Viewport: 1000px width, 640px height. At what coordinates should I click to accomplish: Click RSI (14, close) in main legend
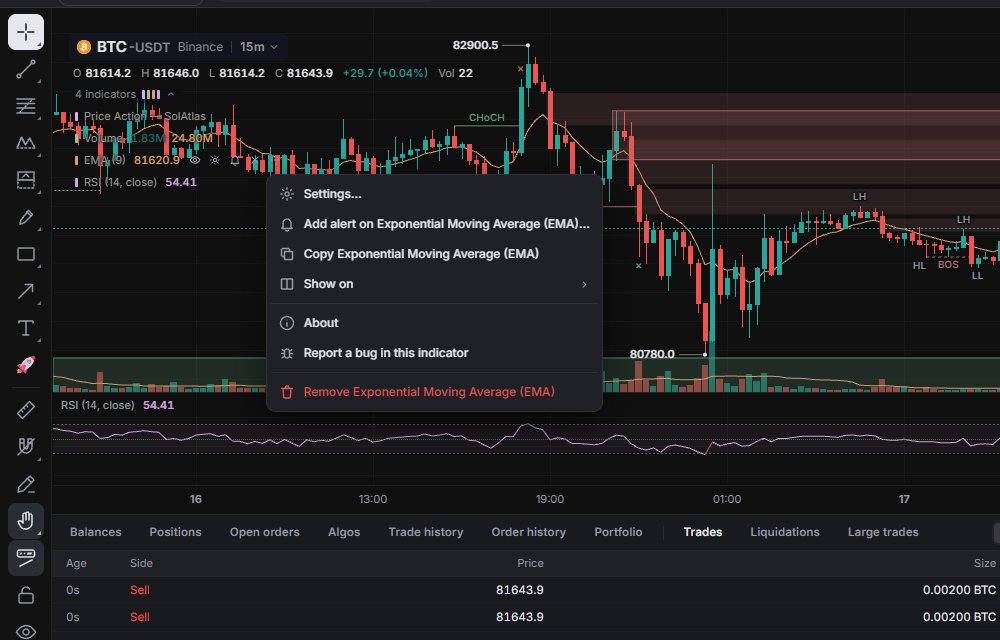tap(120, 182)
